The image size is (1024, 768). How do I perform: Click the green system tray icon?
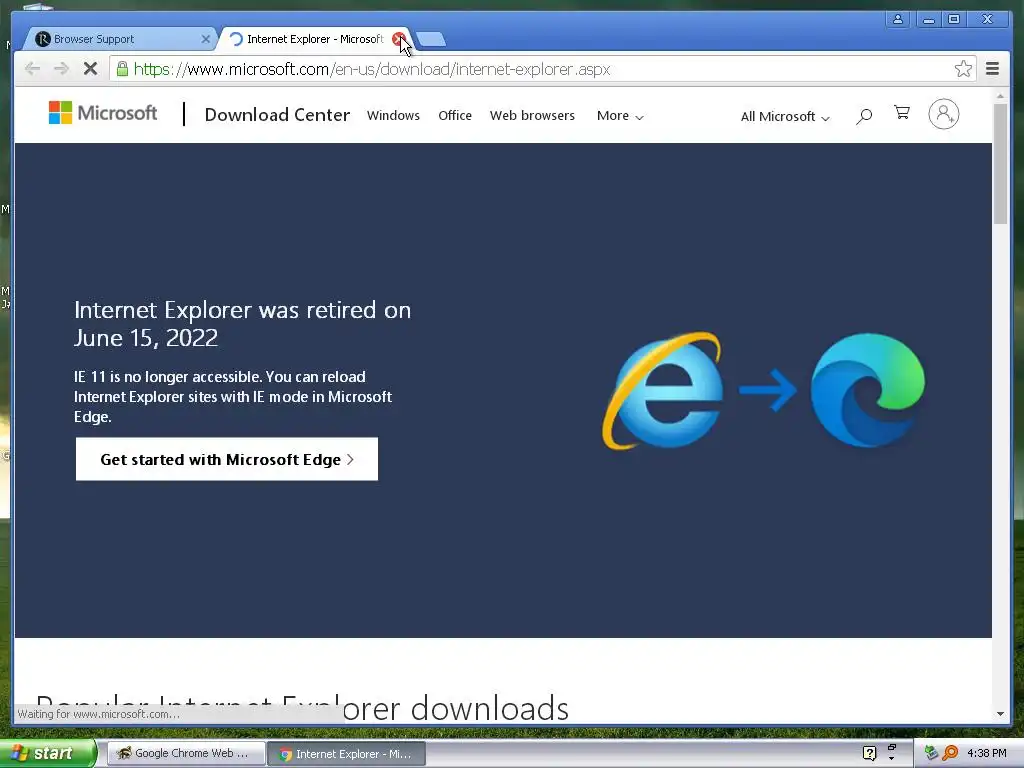[931, 753]
